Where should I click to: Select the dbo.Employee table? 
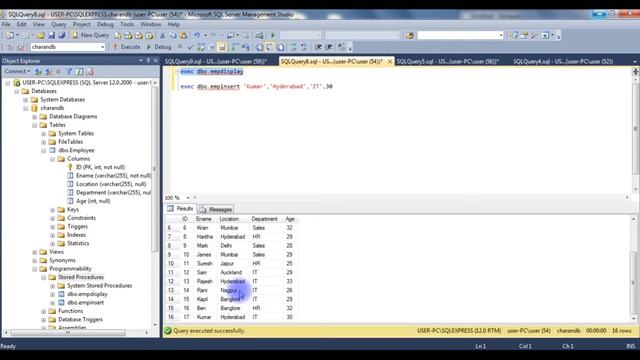pyautogui.click(x=76, y=151)
